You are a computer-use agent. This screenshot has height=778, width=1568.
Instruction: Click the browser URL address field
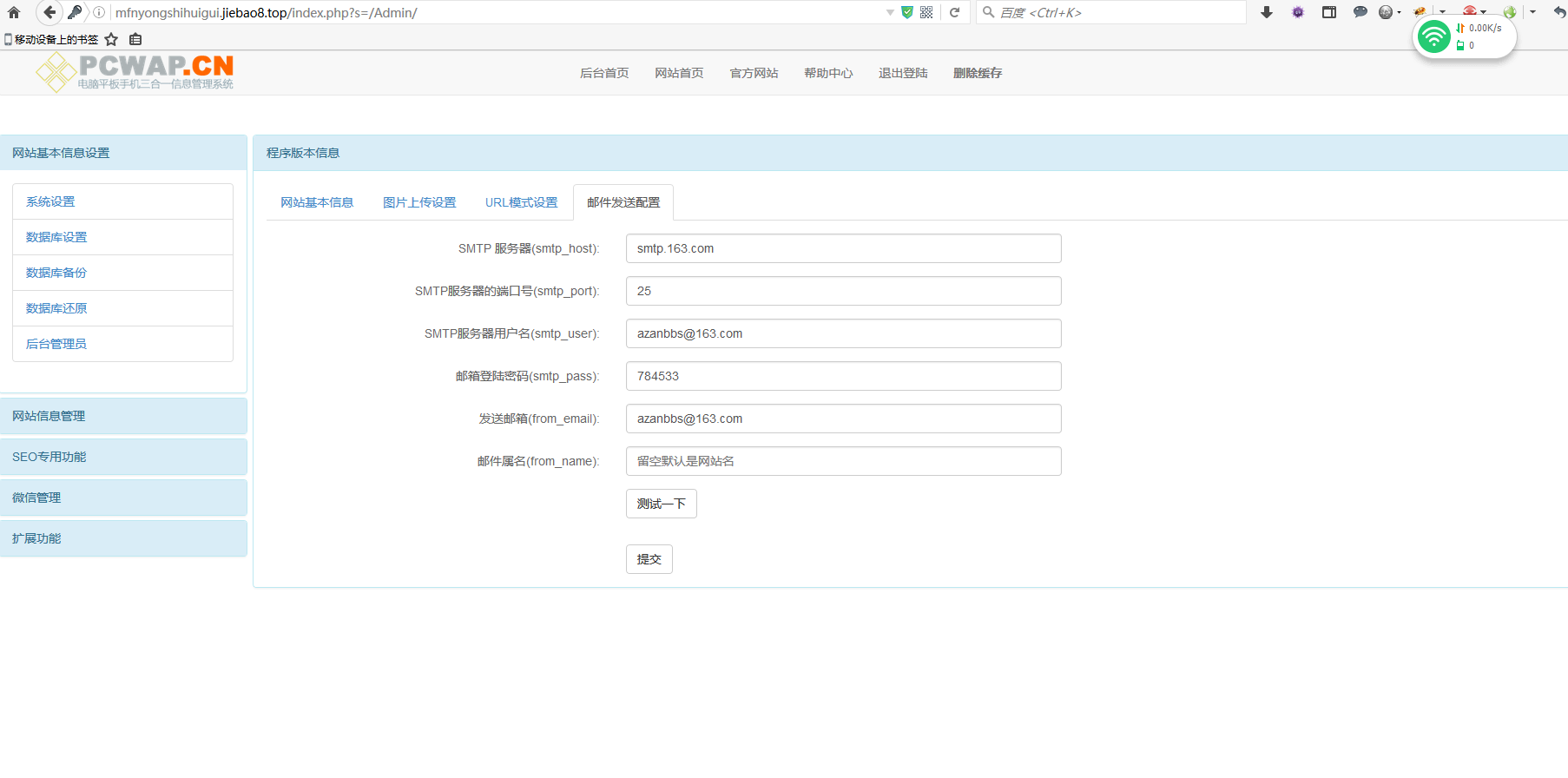click(x=495, y=12)
